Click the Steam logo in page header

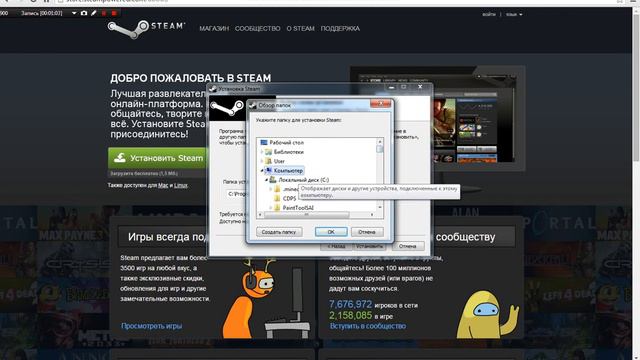(x=146, y=29)
